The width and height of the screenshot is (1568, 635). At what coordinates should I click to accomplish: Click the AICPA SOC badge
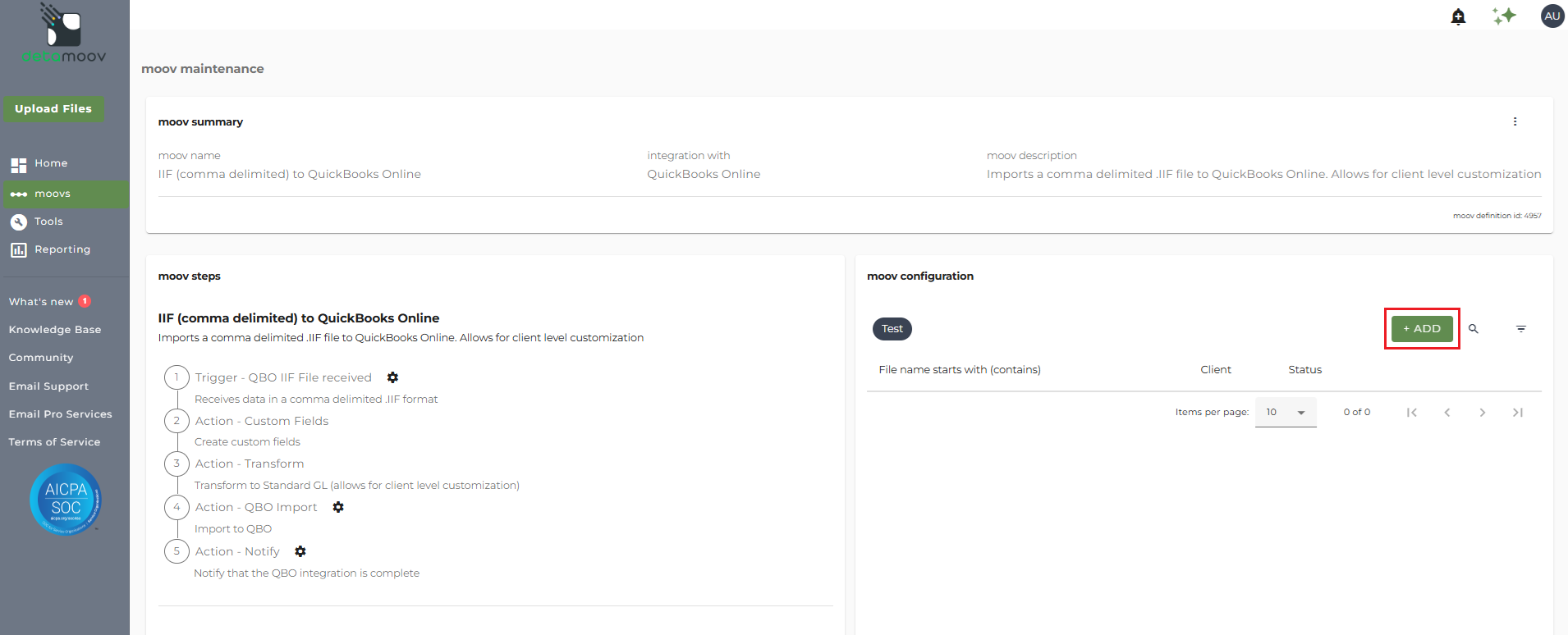[x=66, y=500]
